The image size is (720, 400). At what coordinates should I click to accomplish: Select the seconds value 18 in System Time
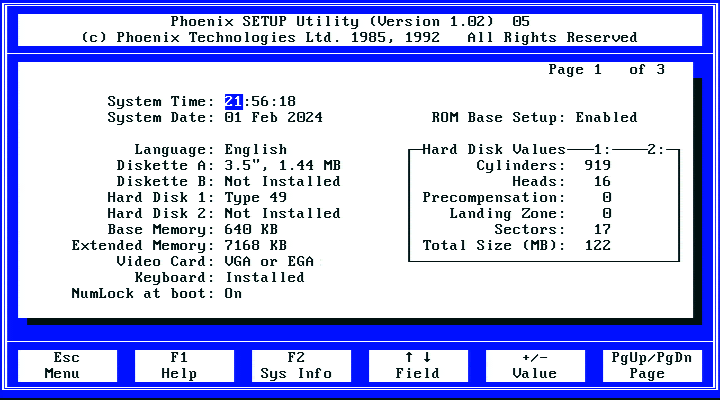click(x=287, y=101)
